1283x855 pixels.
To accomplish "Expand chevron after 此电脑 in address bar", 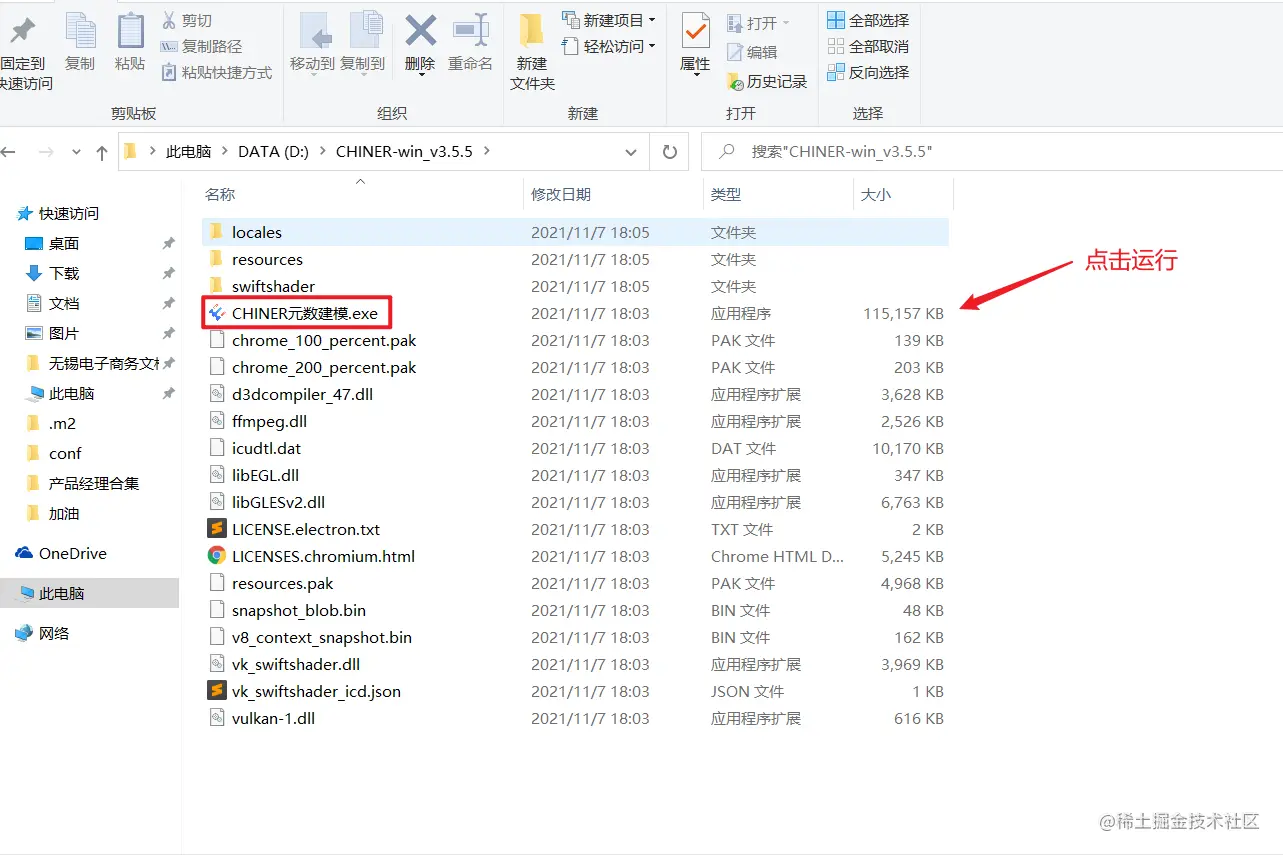I will click(x=224, y=152).
